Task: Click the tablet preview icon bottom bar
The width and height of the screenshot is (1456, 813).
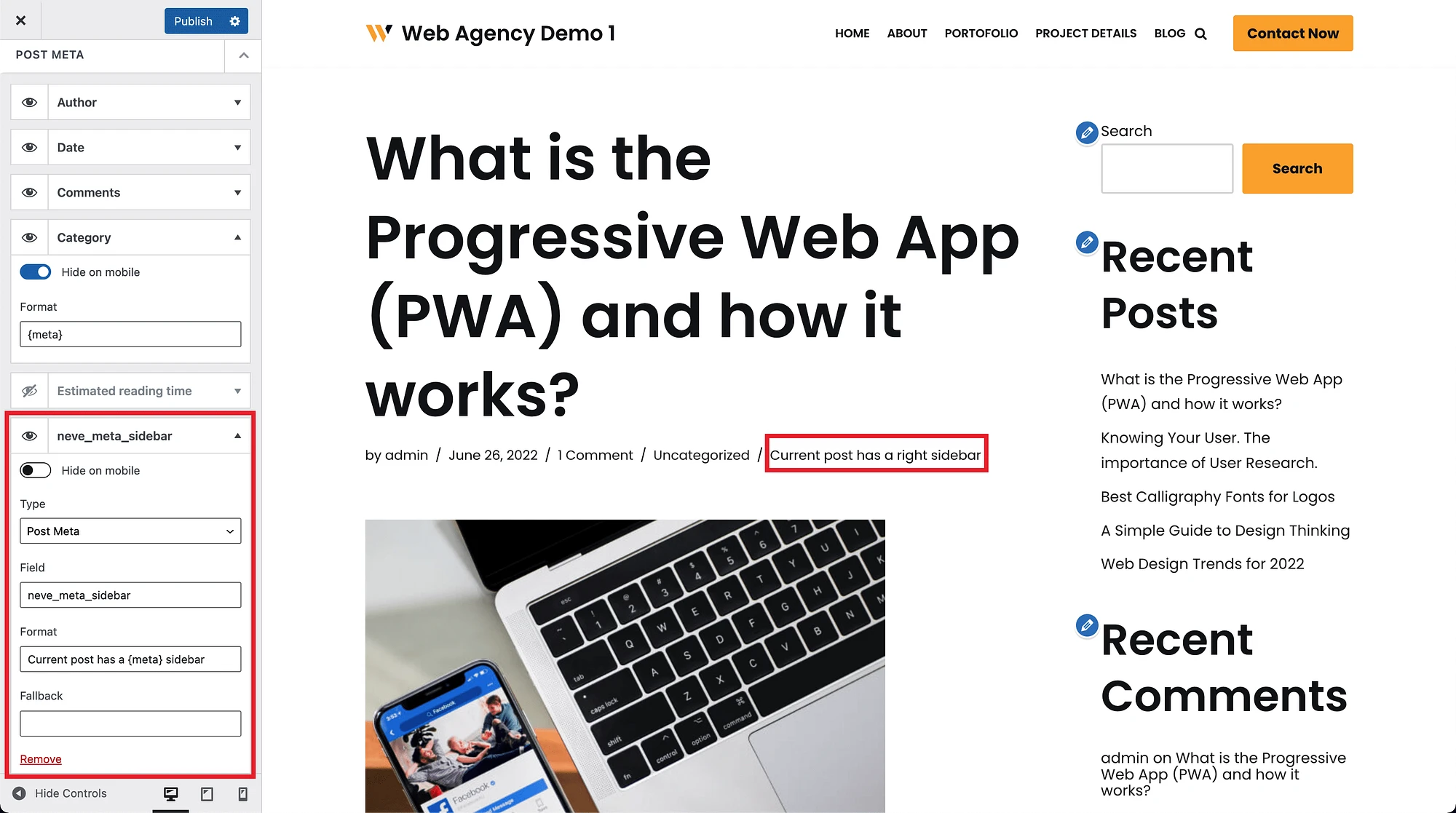Action: coord(207,794)
